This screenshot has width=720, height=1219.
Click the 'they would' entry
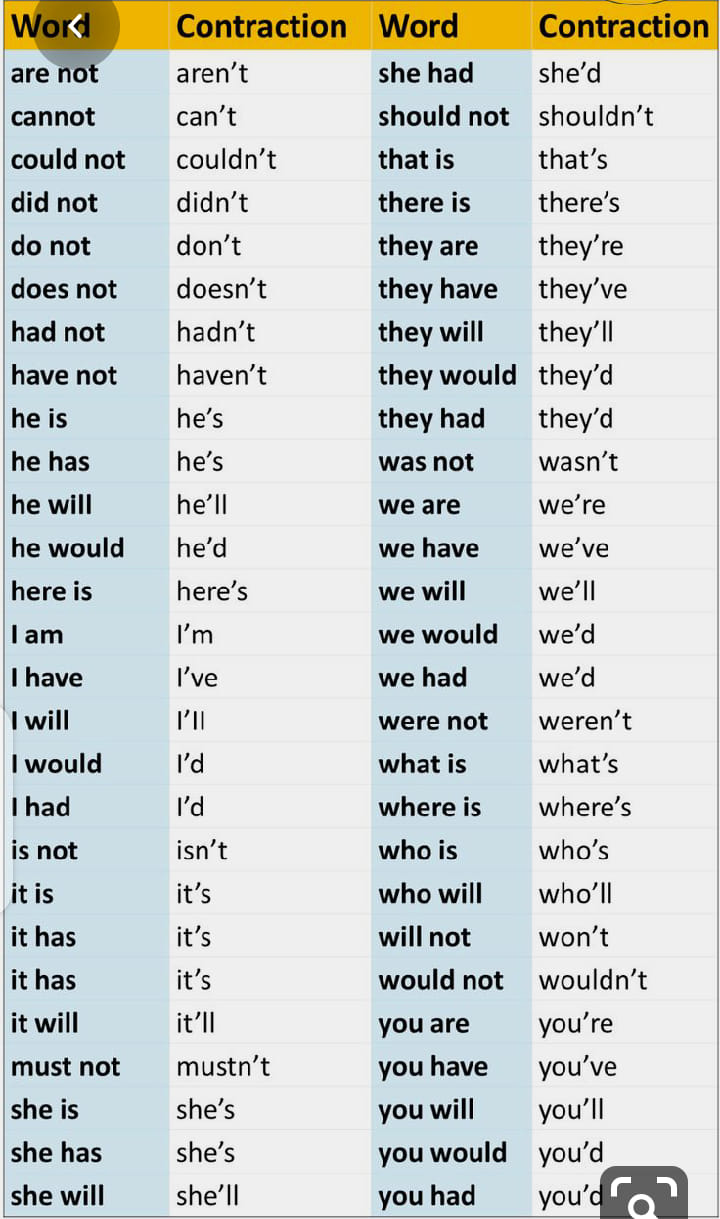(x=447, y=376)
